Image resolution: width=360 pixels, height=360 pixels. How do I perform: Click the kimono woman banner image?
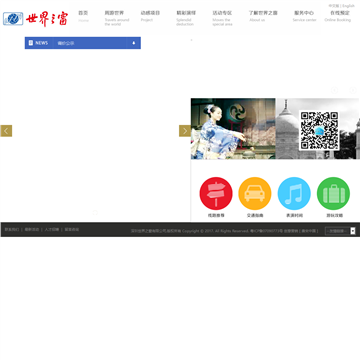pyautogui.click(x=233, y=128)
